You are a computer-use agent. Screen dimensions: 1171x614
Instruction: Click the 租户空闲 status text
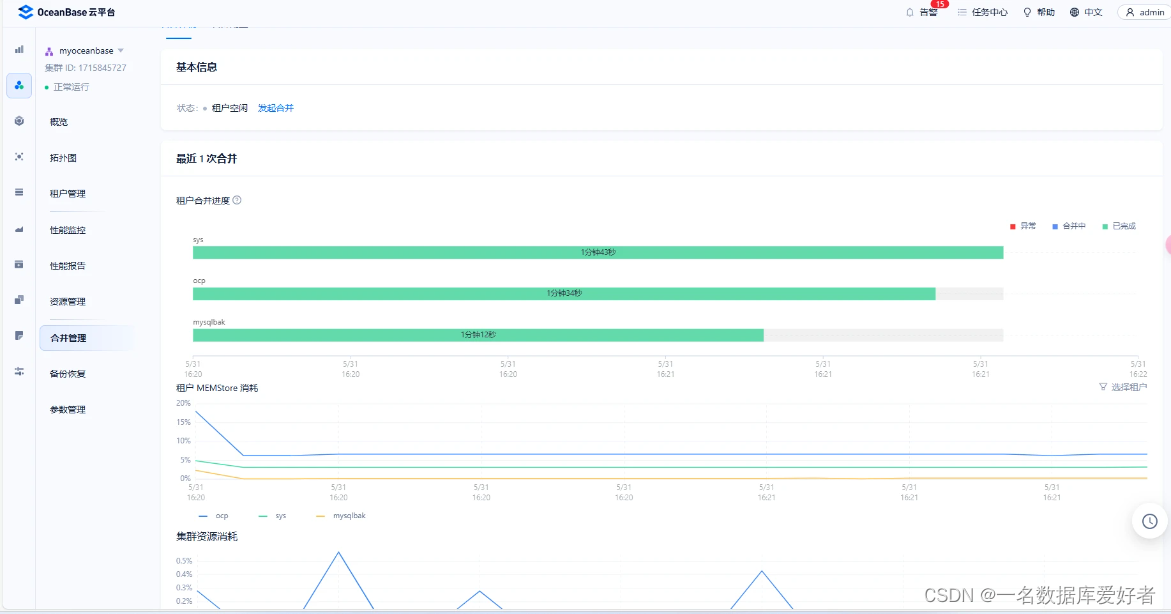coord(229,108)
